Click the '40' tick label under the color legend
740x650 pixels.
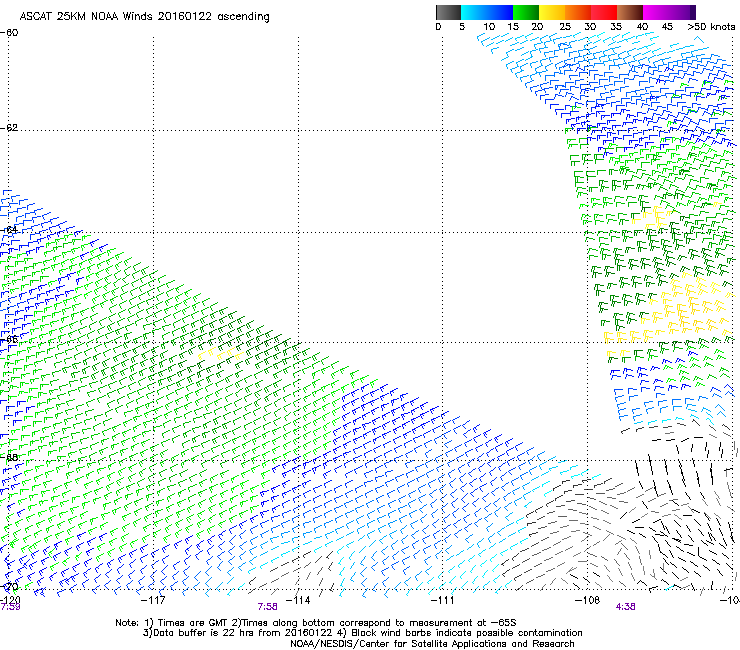tap(642, 26)
